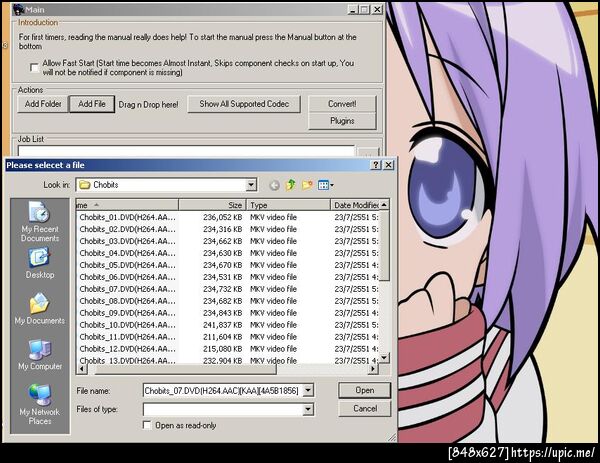
Task: Click the Job List text area
Action: point(186,150)
